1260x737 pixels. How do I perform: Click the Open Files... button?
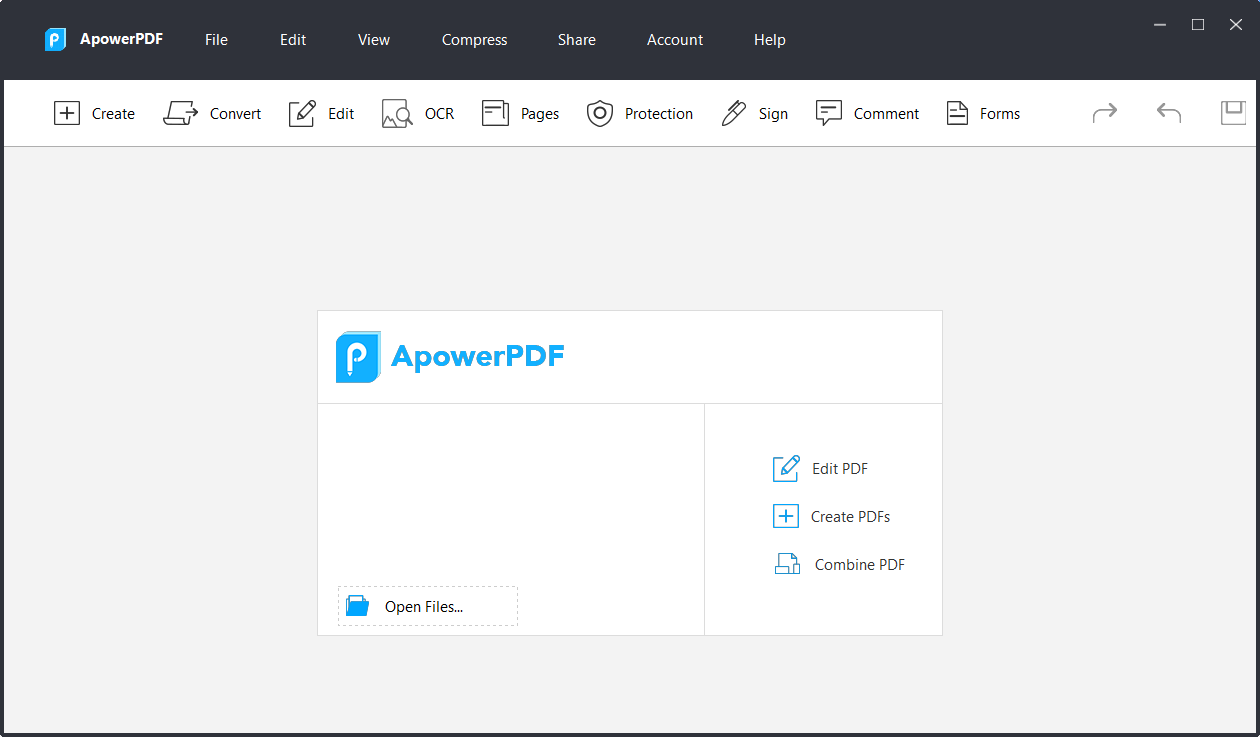tap(428, 606)
